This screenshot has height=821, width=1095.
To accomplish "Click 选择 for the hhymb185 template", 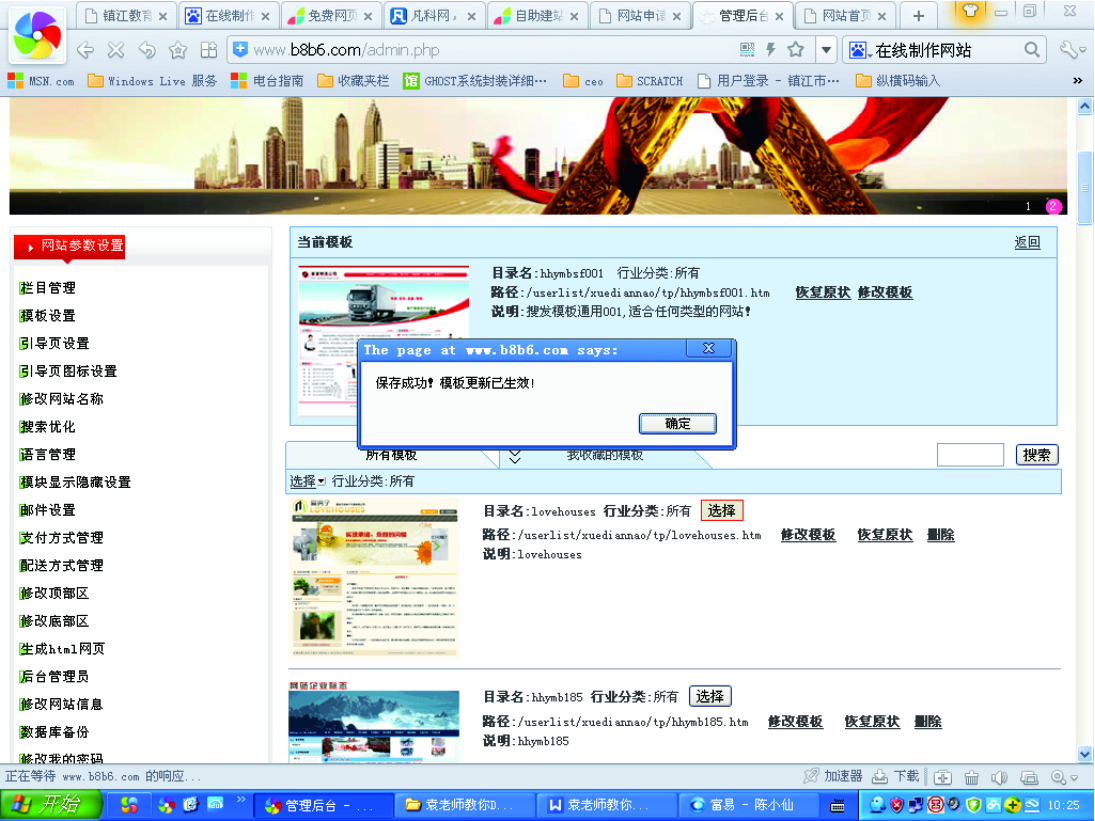I will 710,696.
